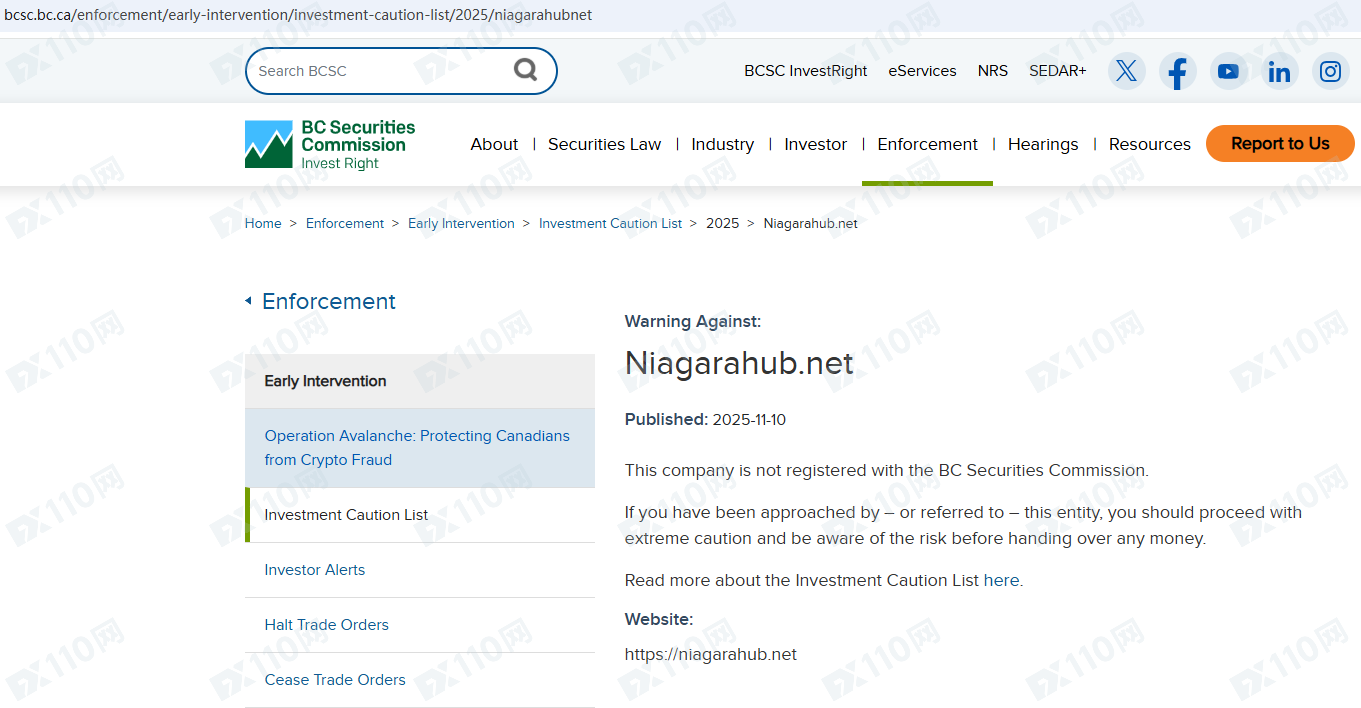This screenshot has height=708, width=1361.
Task: Open the BCSC LinkedIn page
Action: pos(1279,71)
